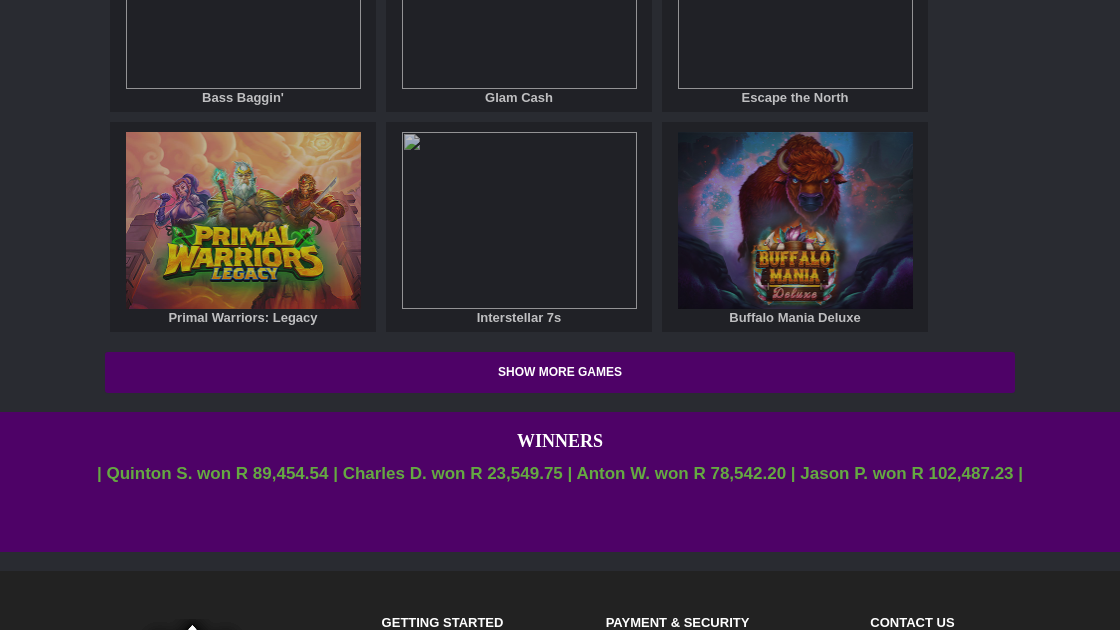This screenshot has height=630, width=1120.
Task: Click Quinton S. winner ticker entry
Action: pyautogui.click(x=217, y=474)
